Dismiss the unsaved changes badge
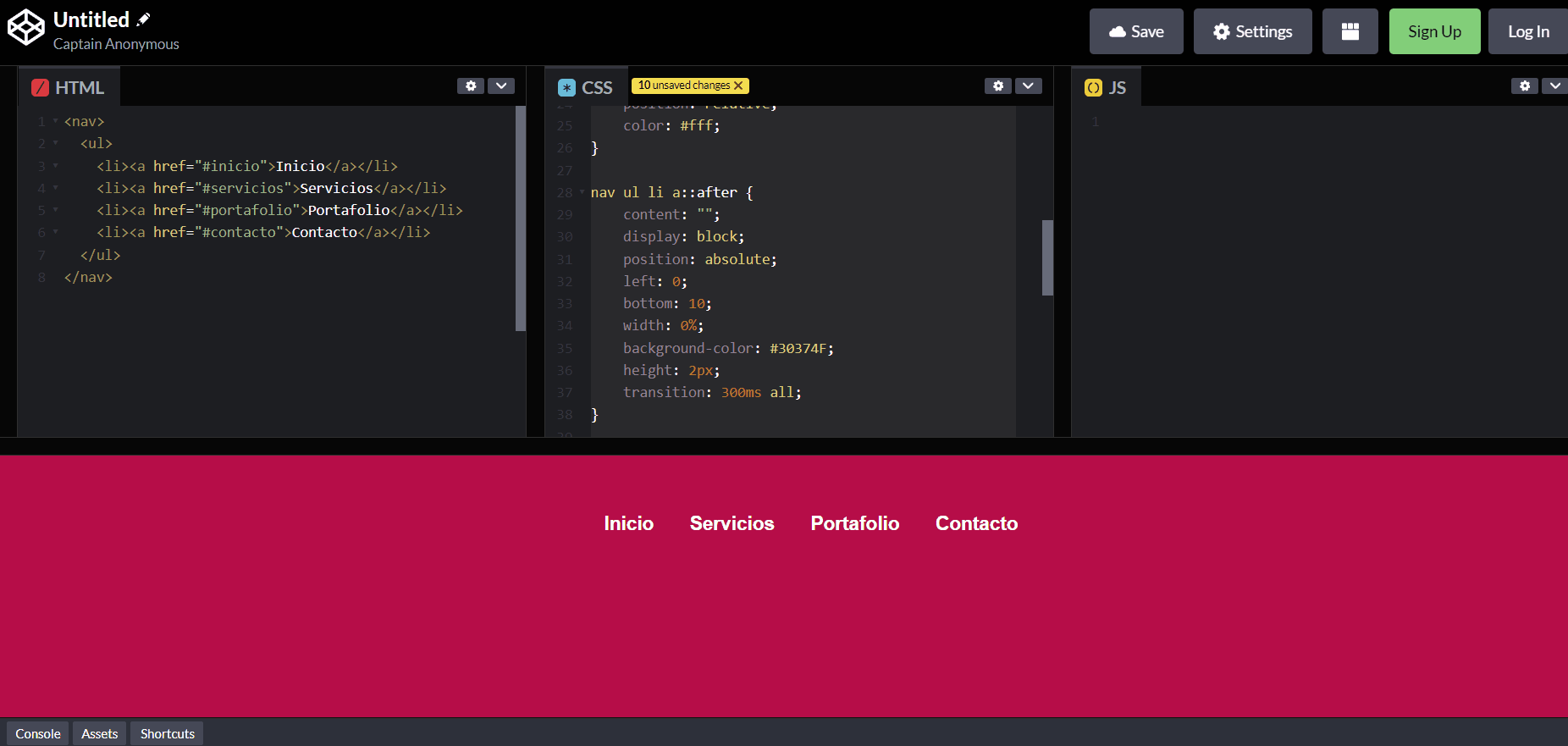Image resolution: width=1568 pixels, height=746 pixels. [738, 86]
